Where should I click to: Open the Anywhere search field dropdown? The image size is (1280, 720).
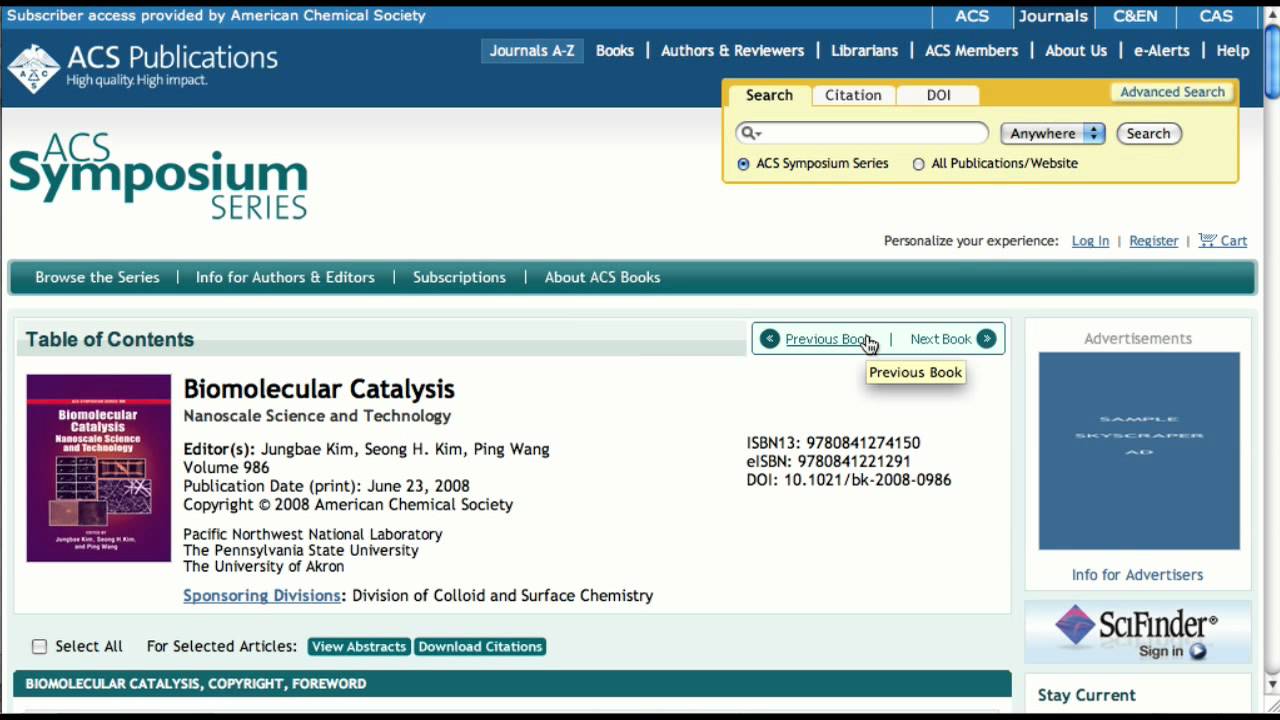1052,133
